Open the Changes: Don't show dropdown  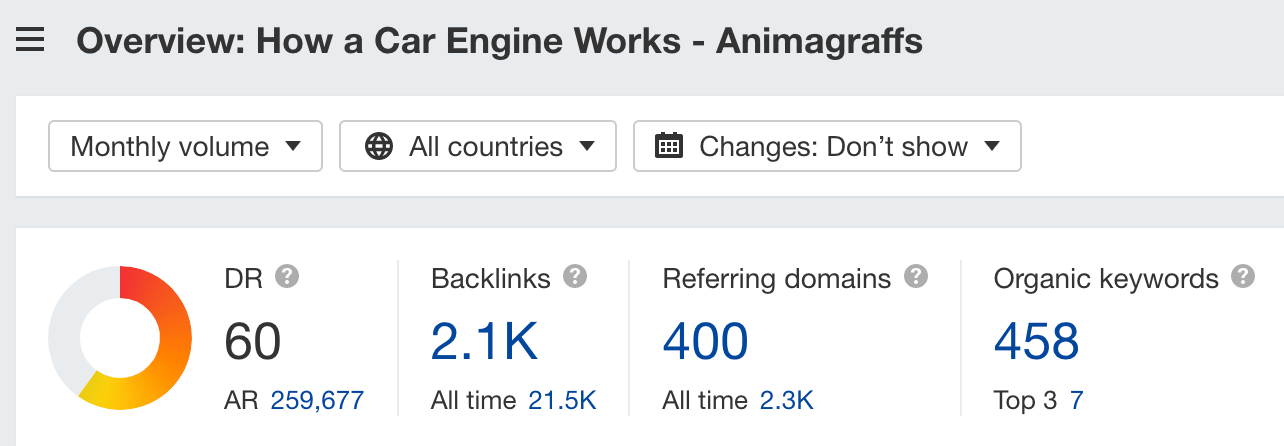click(827, 147)
